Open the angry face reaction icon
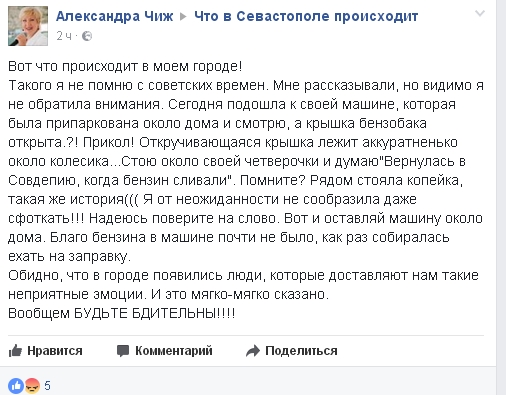Image resolution: width=506 pixels, height=395 pixels. pyautogui.click(x=32, y=386)
